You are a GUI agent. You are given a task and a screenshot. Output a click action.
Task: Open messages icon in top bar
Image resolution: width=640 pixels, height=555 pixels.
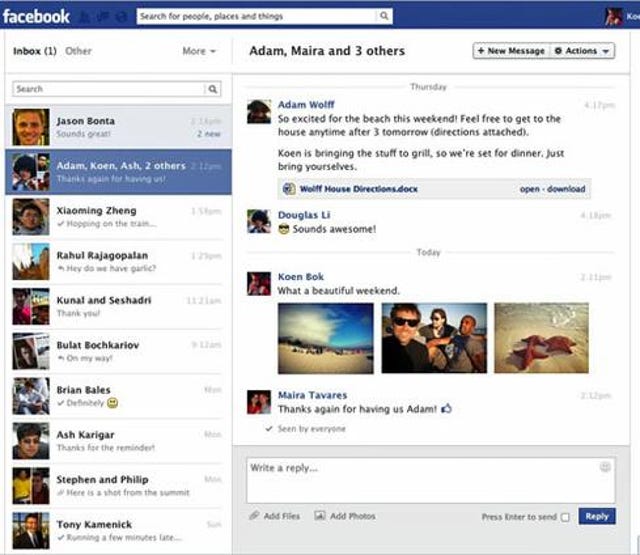tap(103, 17)
